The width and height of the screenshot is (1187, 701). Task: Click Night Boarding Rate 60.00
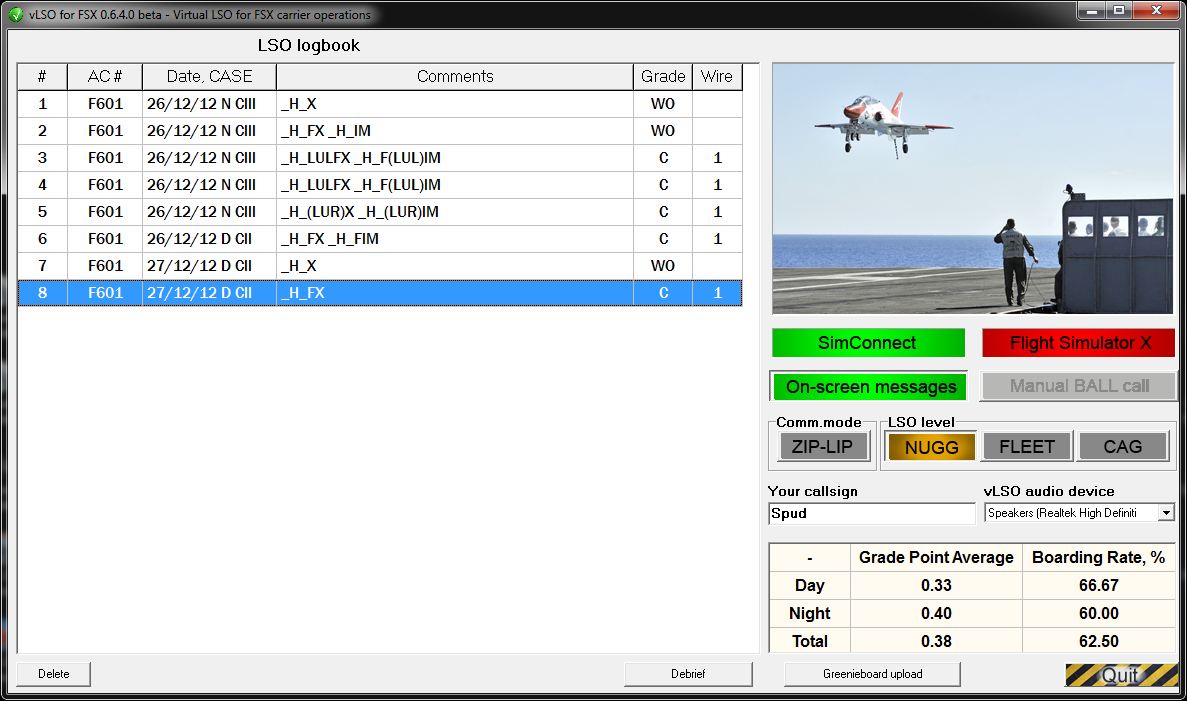1098,613
